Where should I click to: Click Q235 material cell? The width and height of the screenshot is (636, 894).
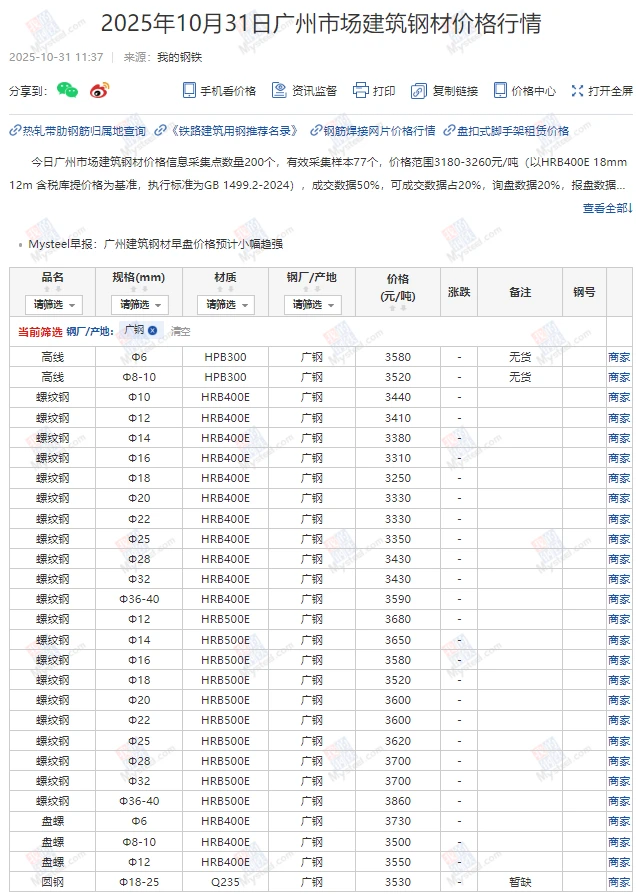[225, 882]
